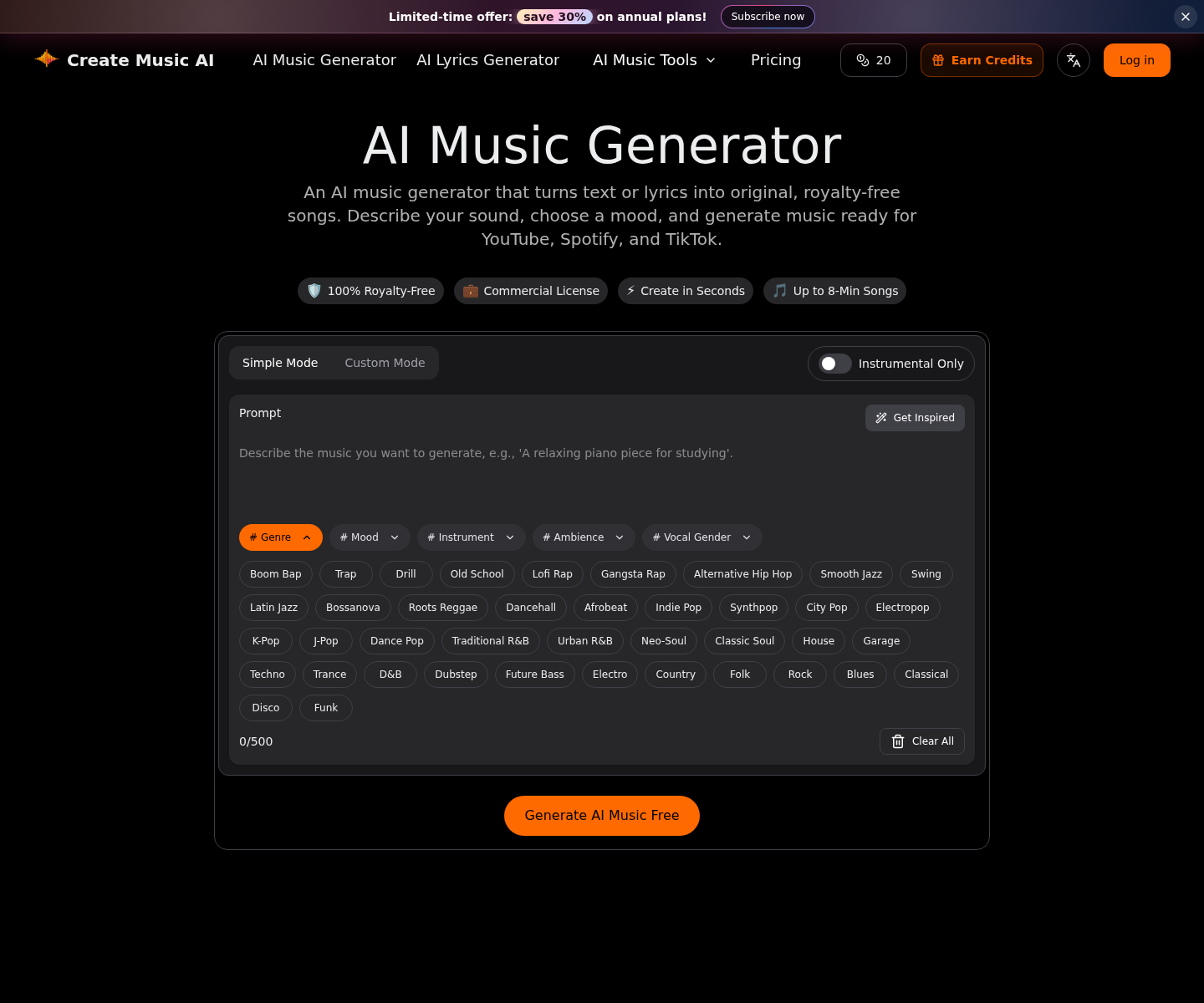Select the Trap genre tag
The height and width of the screenshot is (1003, 1204).
tap(346, 574)
